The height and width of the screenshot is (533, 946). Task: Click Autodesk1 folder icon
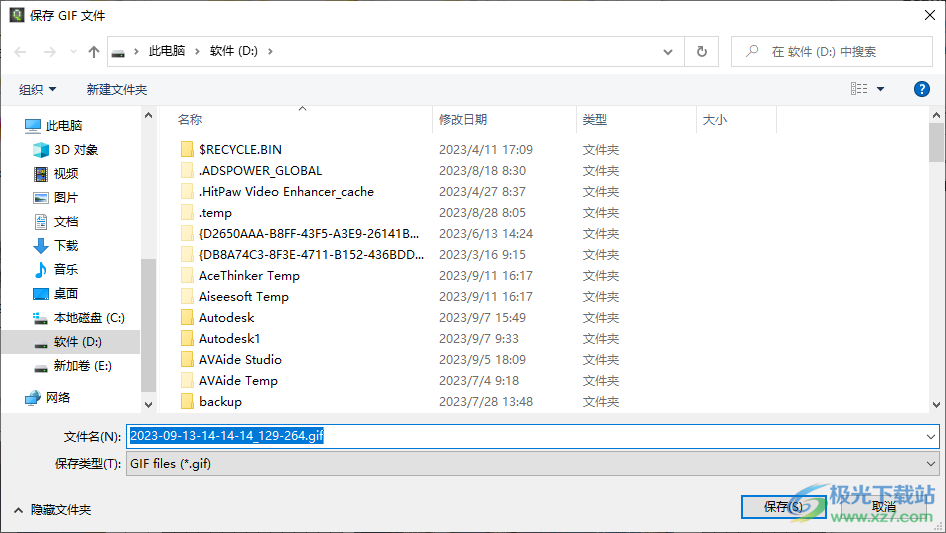pyautogui.click(x=188, y=339)
